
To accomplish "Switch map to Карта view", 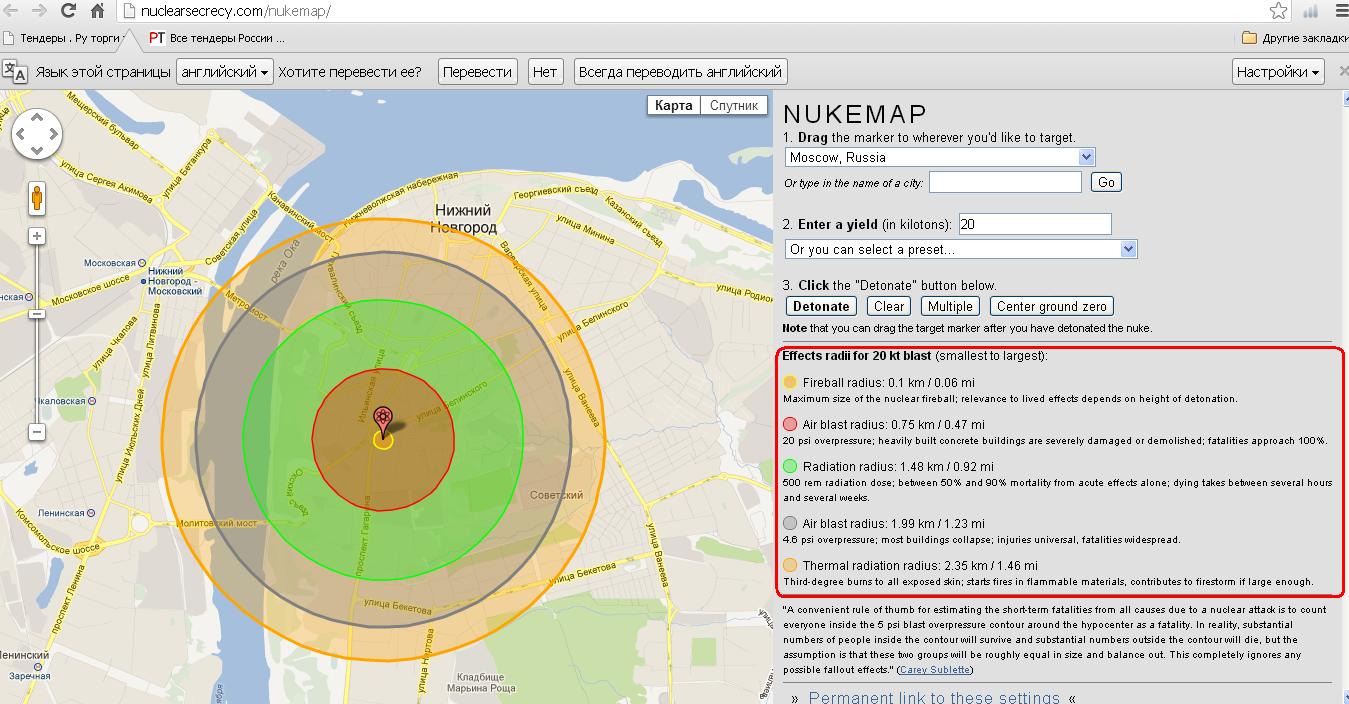I will (x=673, y=105).
